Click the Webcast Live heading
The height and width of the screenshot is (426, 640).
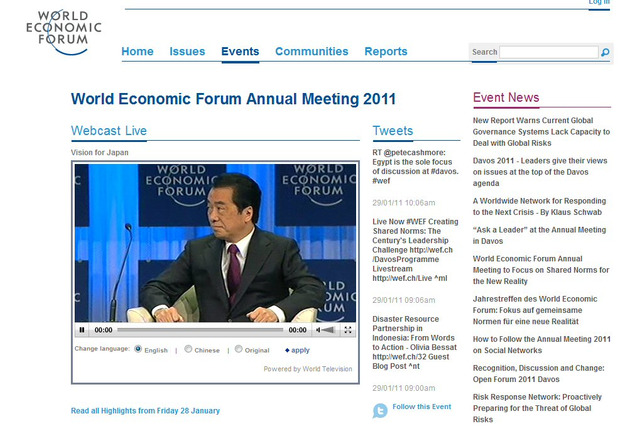pyautogui.click(x=109, y=131)
